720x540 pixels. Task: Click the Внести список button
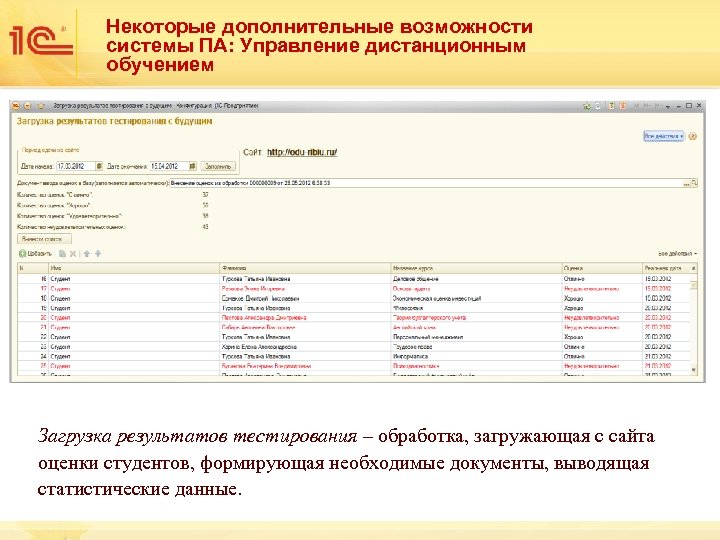[x=44, y=239]
